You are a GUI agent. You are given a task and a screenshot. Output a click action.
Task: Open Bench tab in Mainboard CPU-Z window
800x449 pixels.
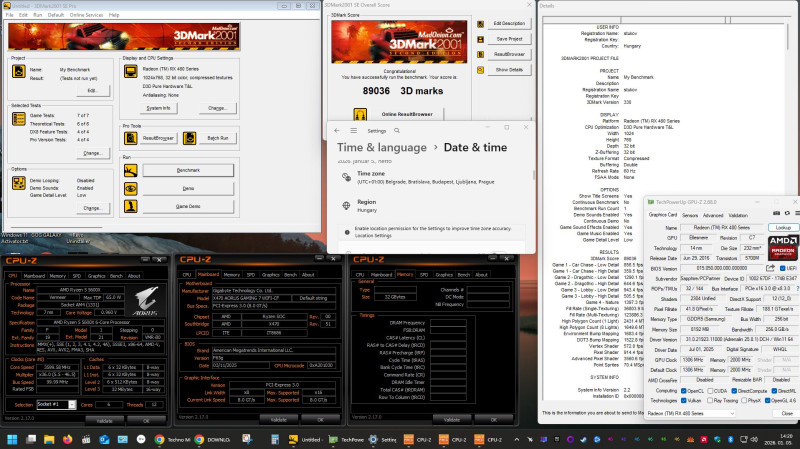(290, 275)
